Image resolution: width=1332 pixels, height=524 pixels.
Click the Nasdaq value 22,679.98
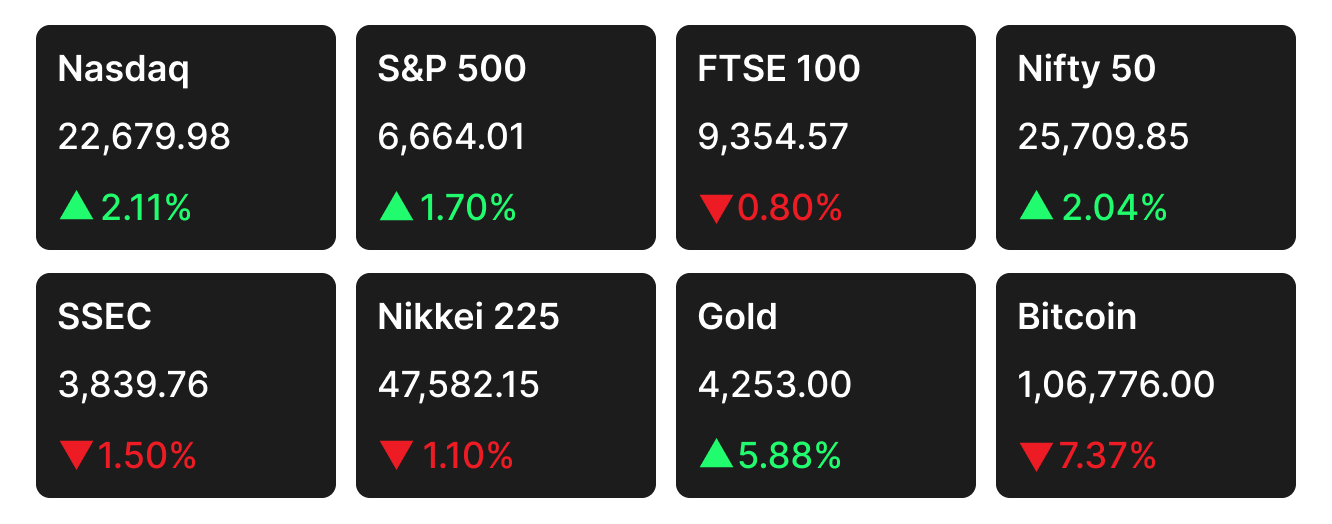coord(145,137)
